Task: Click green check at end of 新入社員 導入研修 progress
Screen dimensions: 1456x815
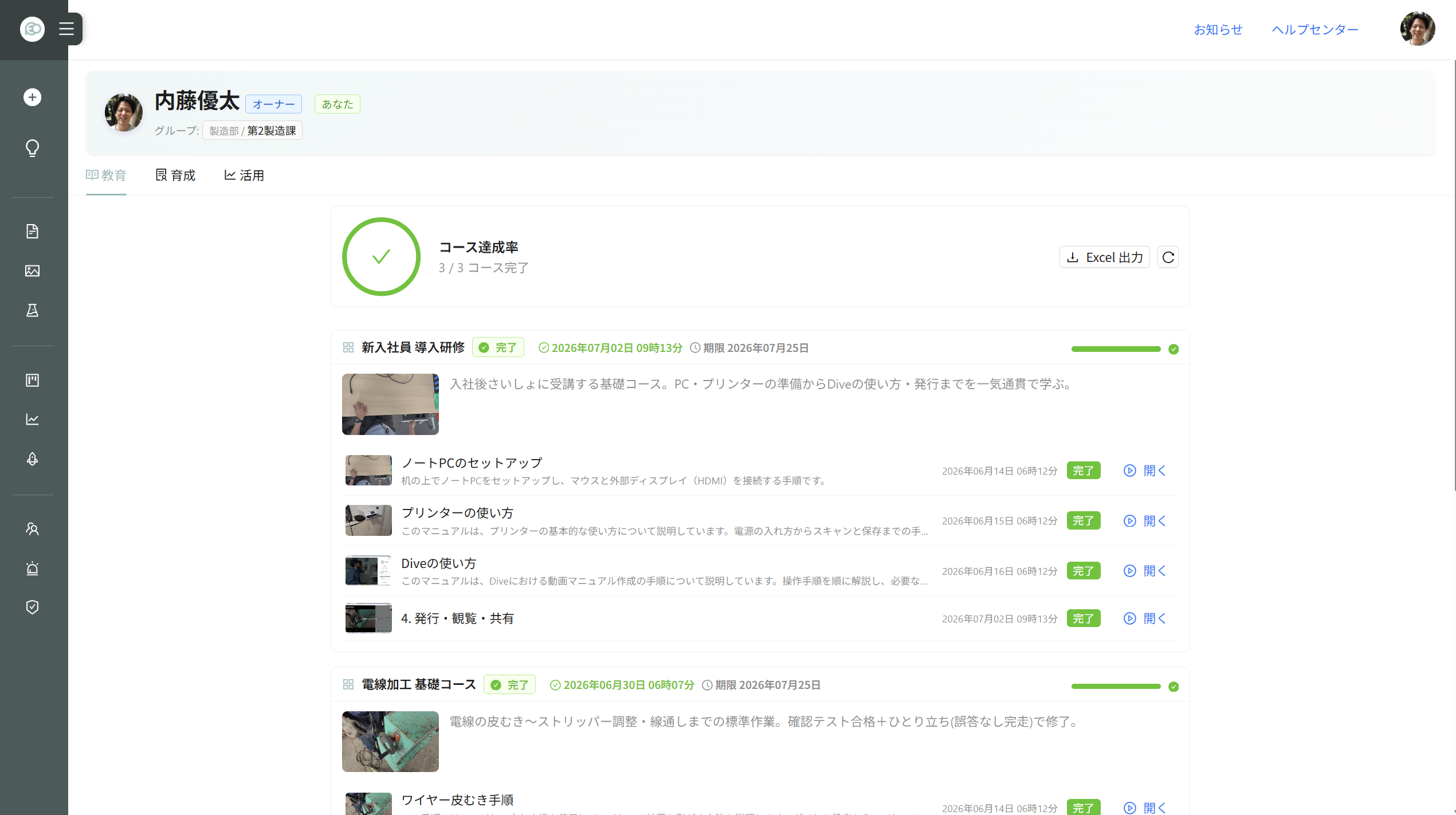Action: click(x=1173, y=349)
